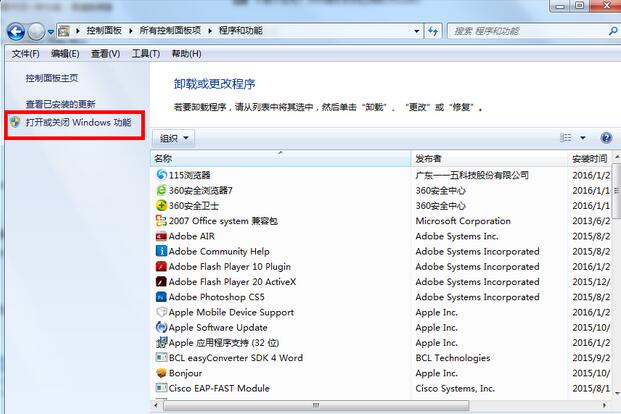Viewport: 621px width, 414px height.
Task: Click the 程序和功能 breadcrumb
Action: click(x=241, y=31)
